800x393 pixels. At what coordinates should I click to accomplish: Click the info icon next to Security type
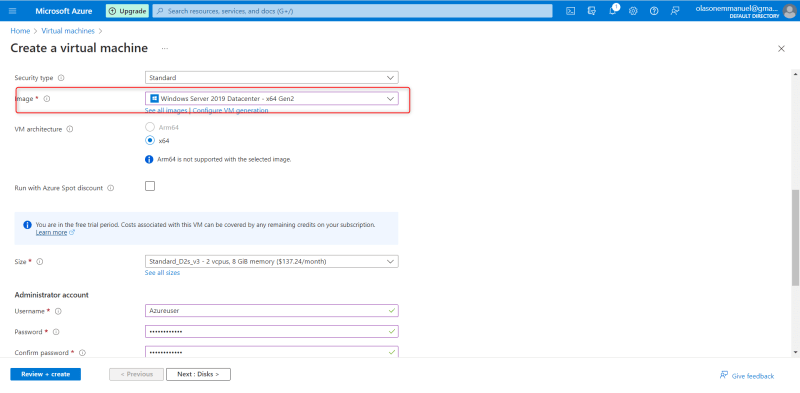point(61,78)
